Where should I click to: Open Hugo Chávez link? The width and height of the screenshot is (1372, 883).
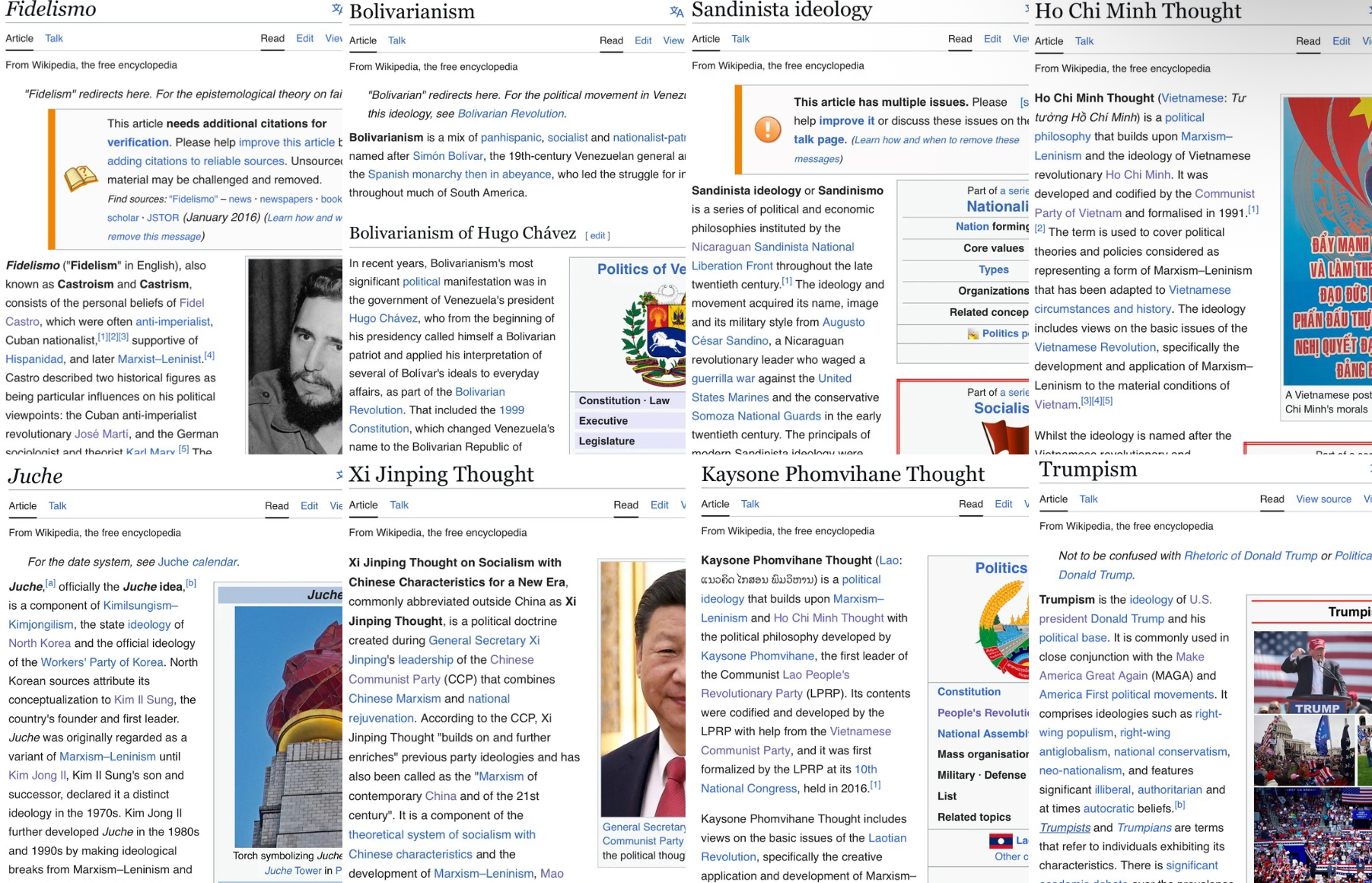(x=384, y=318)
